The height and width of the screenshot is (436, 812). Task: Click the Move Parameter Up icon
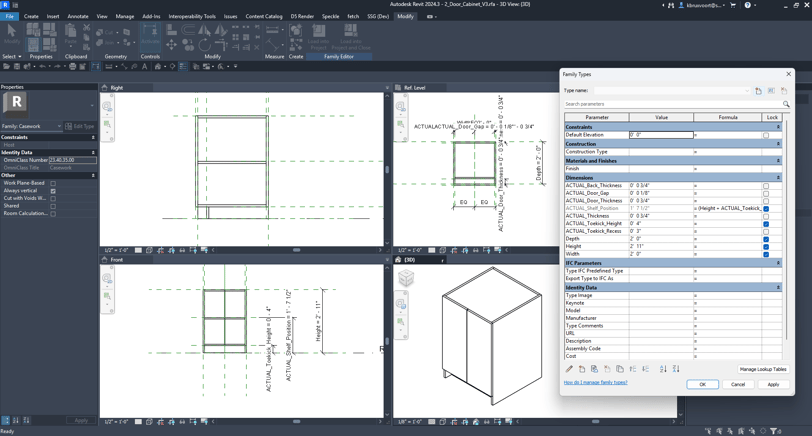coord(633,369)
